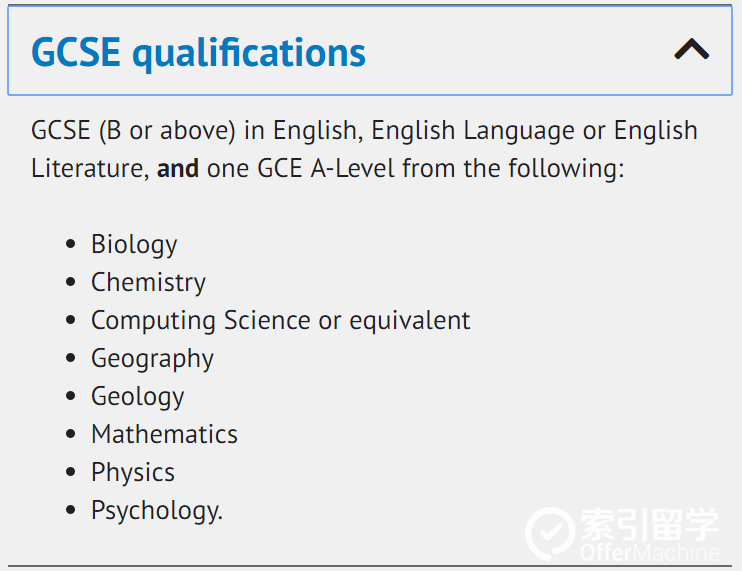Click the GCSE qualifications heading text

click(x=198, y=53)
